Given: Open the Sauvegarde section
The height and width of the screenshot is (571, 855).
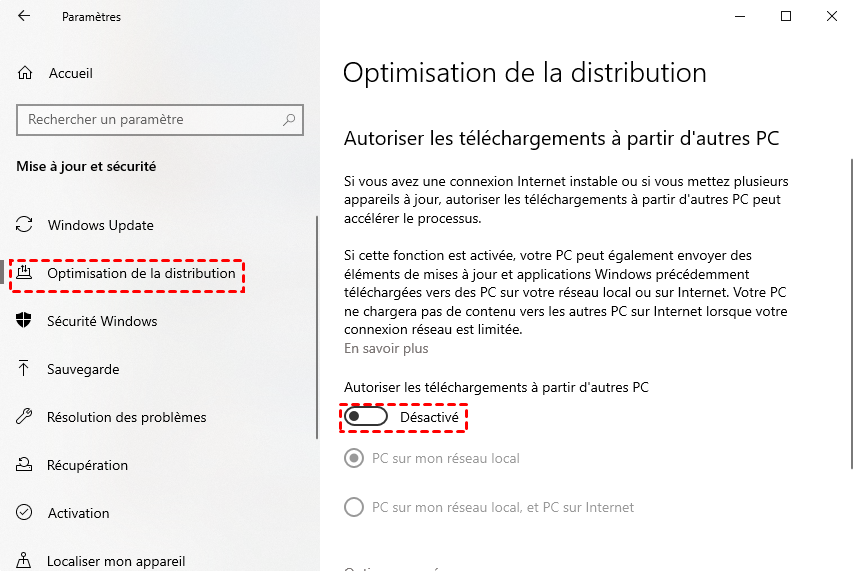Looking at the screenshot, I should [83, 369].
